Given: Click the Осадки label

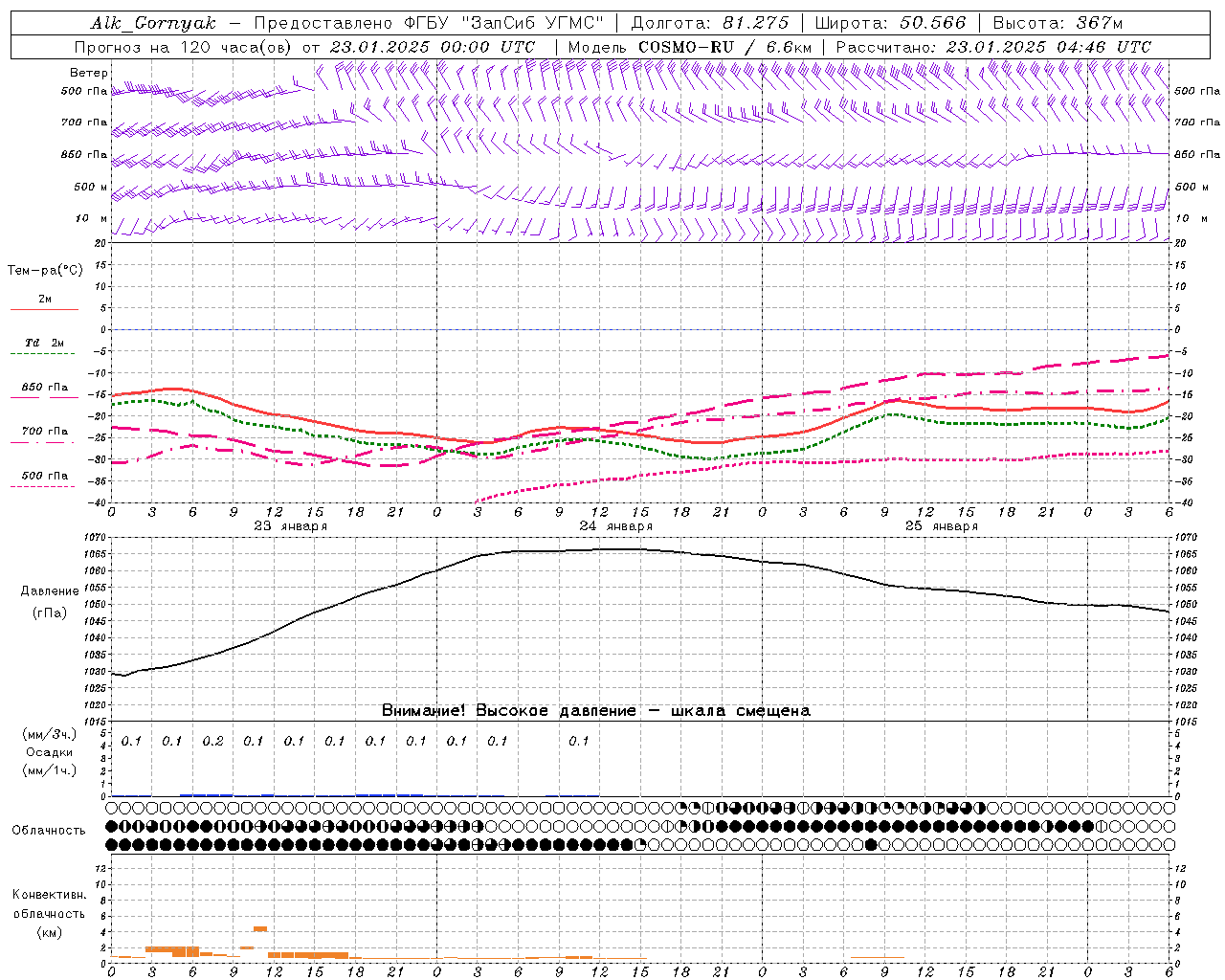Looking at the screenshot, I should [49, 752].
